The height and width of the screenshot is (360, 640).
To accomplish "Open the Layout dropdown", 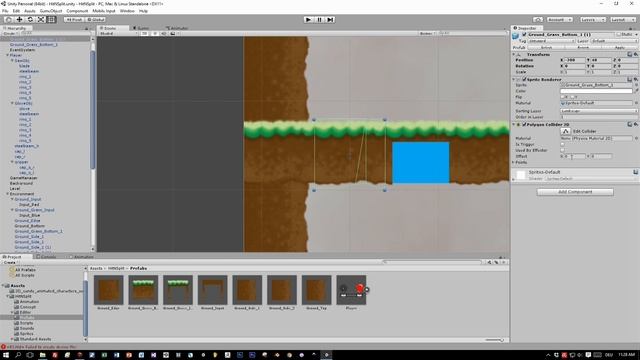I will pos(622,20).
